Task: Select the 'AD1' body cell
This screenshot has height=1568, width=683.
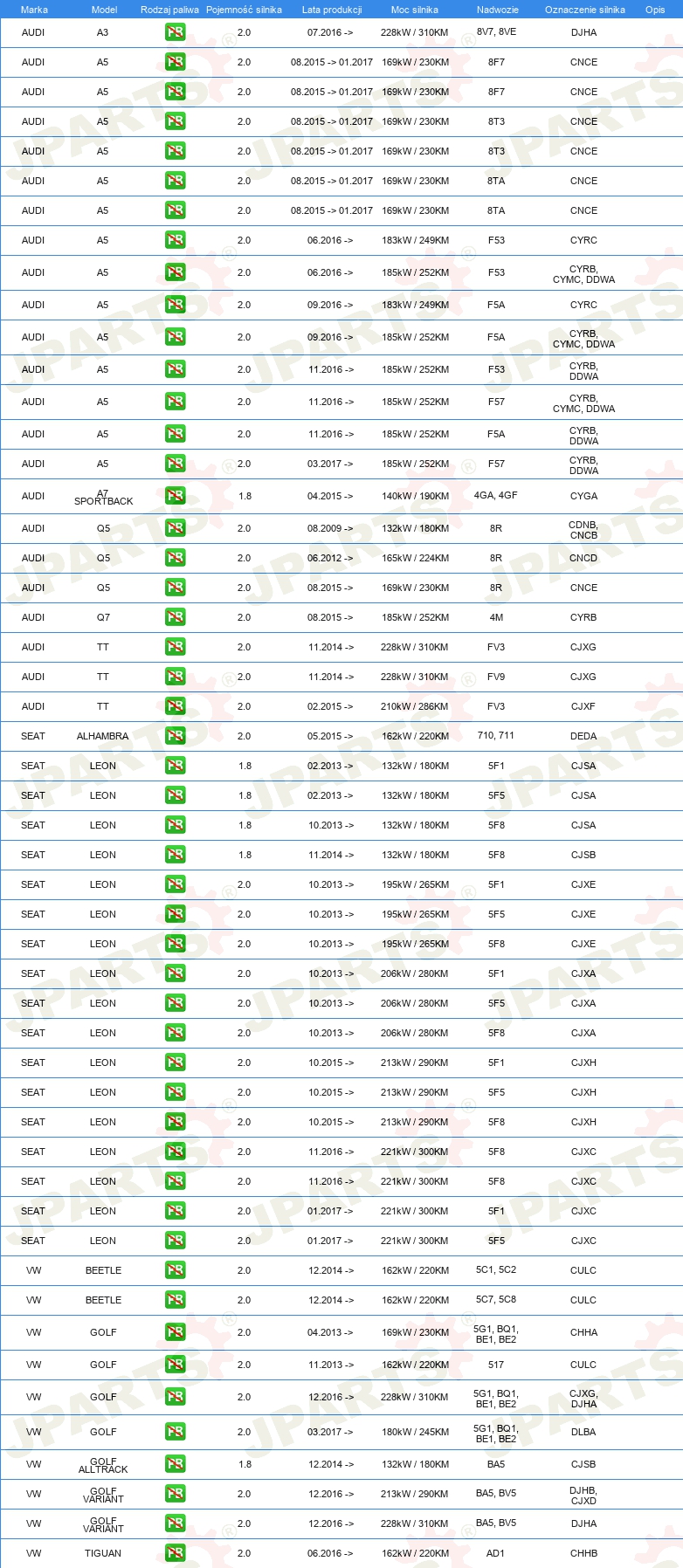Action: (496, 1553)
